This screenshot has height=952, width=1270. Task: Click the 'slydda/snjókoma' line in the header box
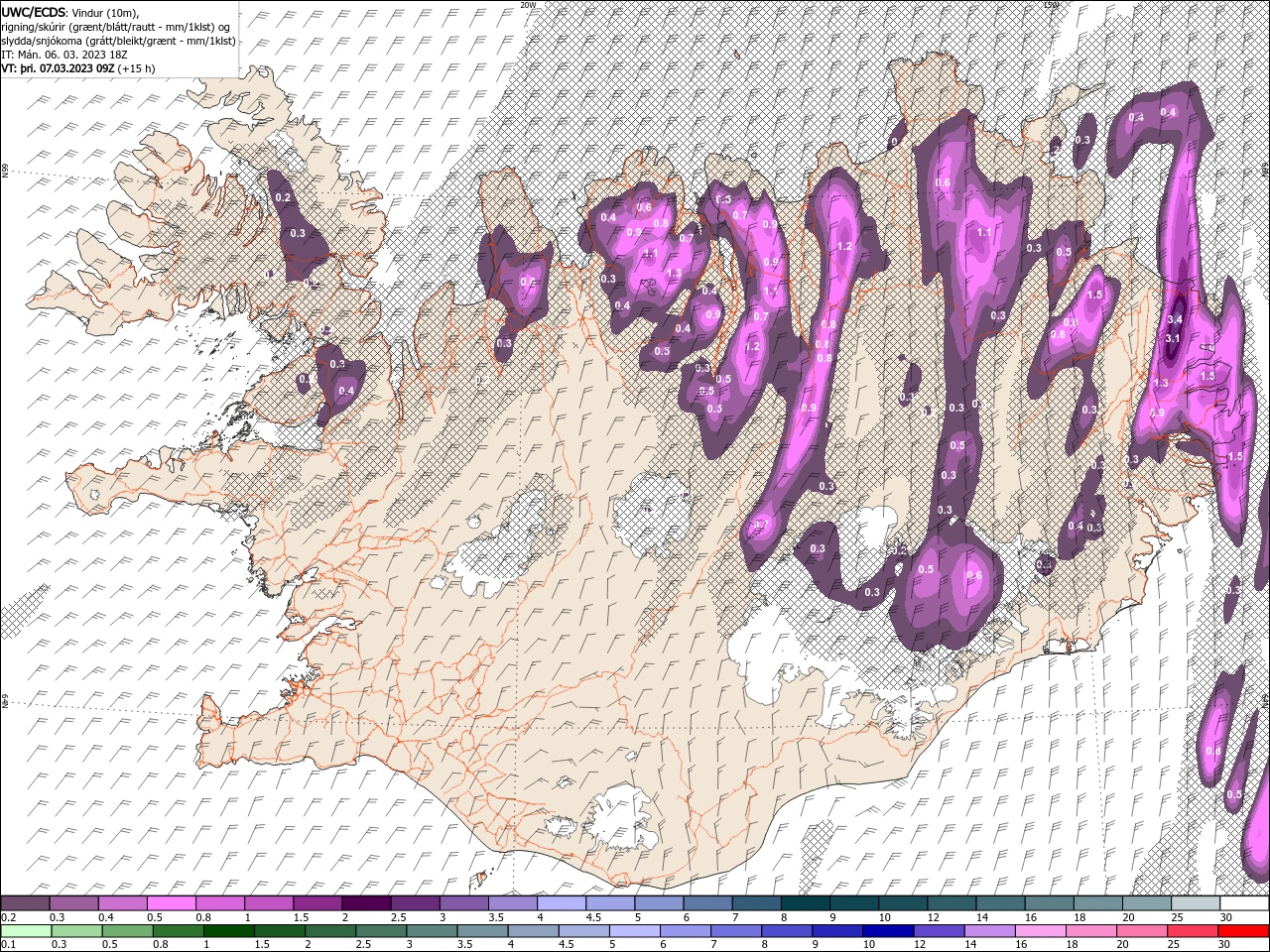pyautogui.click(x=118, y=41)
